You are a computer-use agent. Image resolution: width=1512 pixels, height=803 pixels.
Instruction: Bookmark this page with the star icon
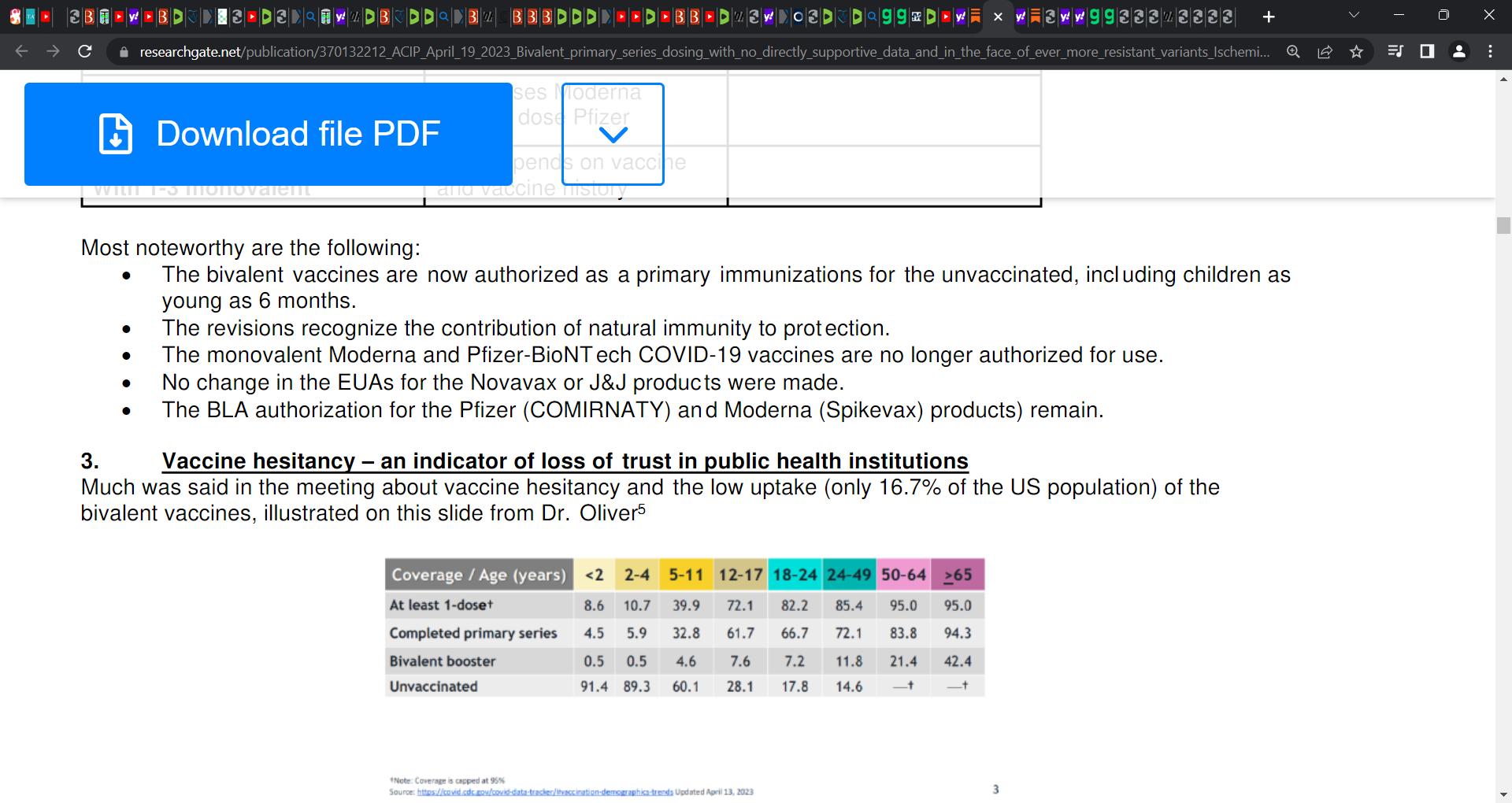[1356, 51]
